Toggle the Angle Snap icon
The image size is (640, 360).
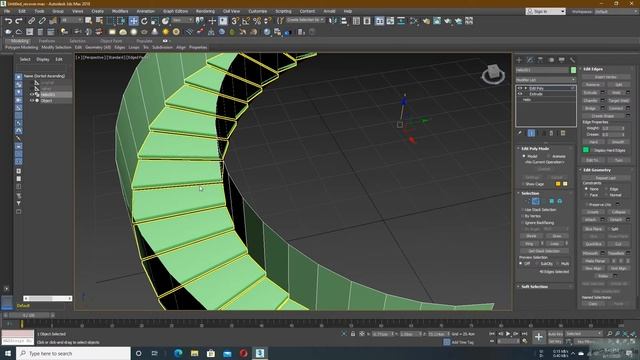(x=246, y=21)
